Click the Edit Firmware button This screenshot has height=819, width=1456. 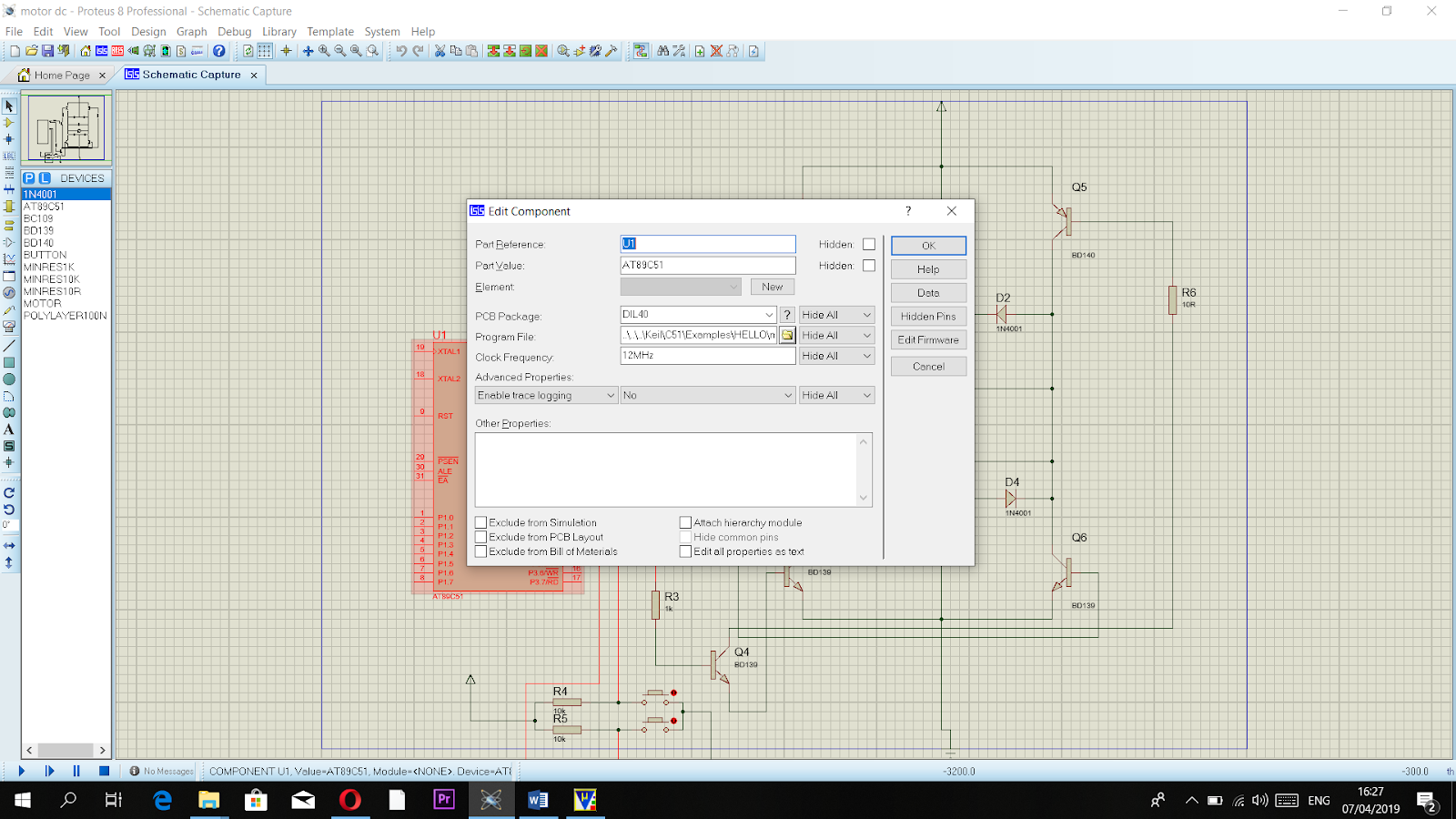[928, 339]
